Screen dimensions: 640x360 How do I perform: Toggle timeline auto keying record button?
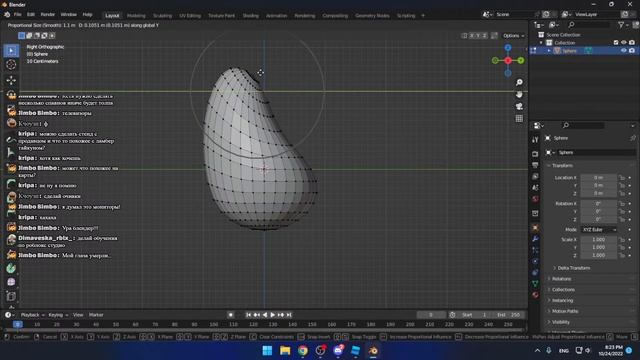[x=231, y=315]
